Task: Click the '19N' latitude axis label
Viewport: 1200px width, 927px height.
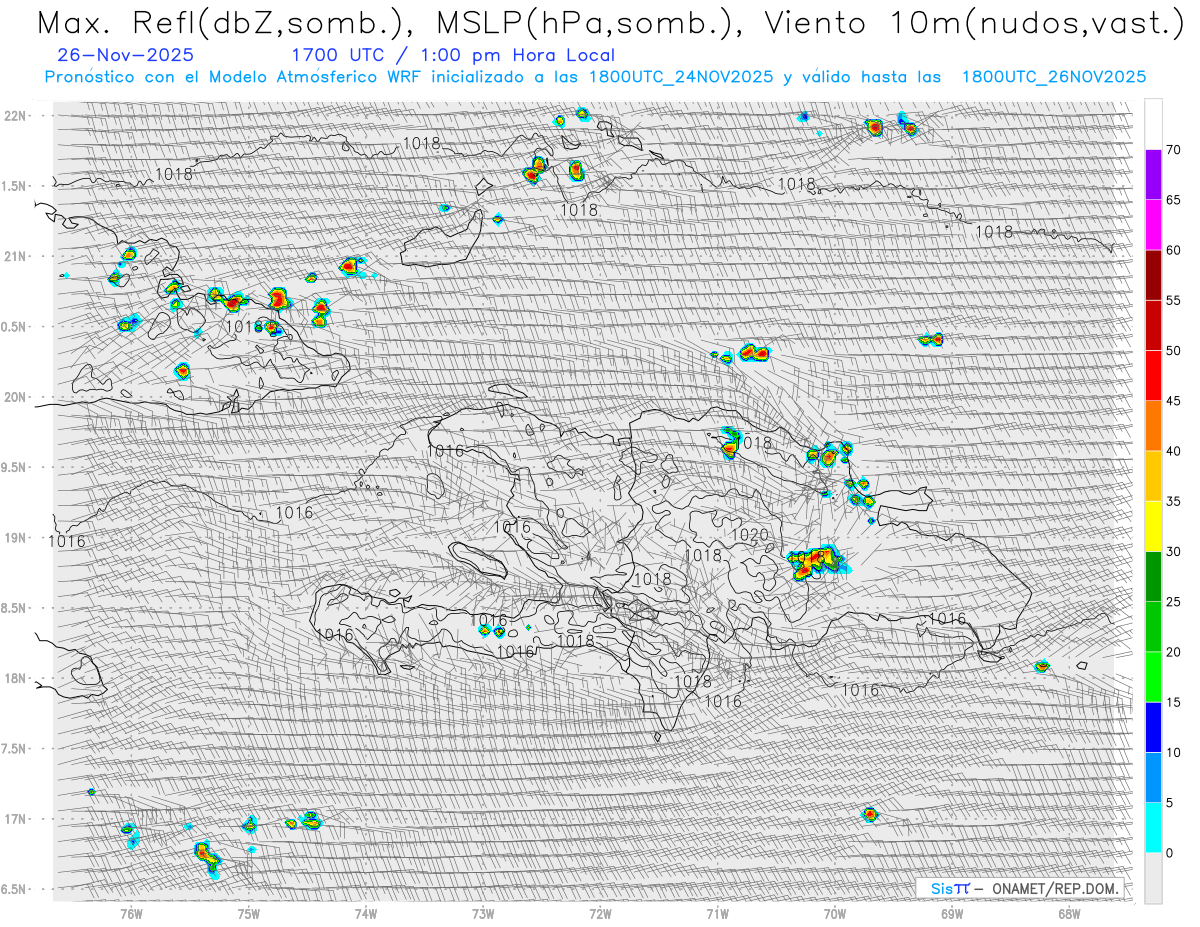Action: click(16, 537)
